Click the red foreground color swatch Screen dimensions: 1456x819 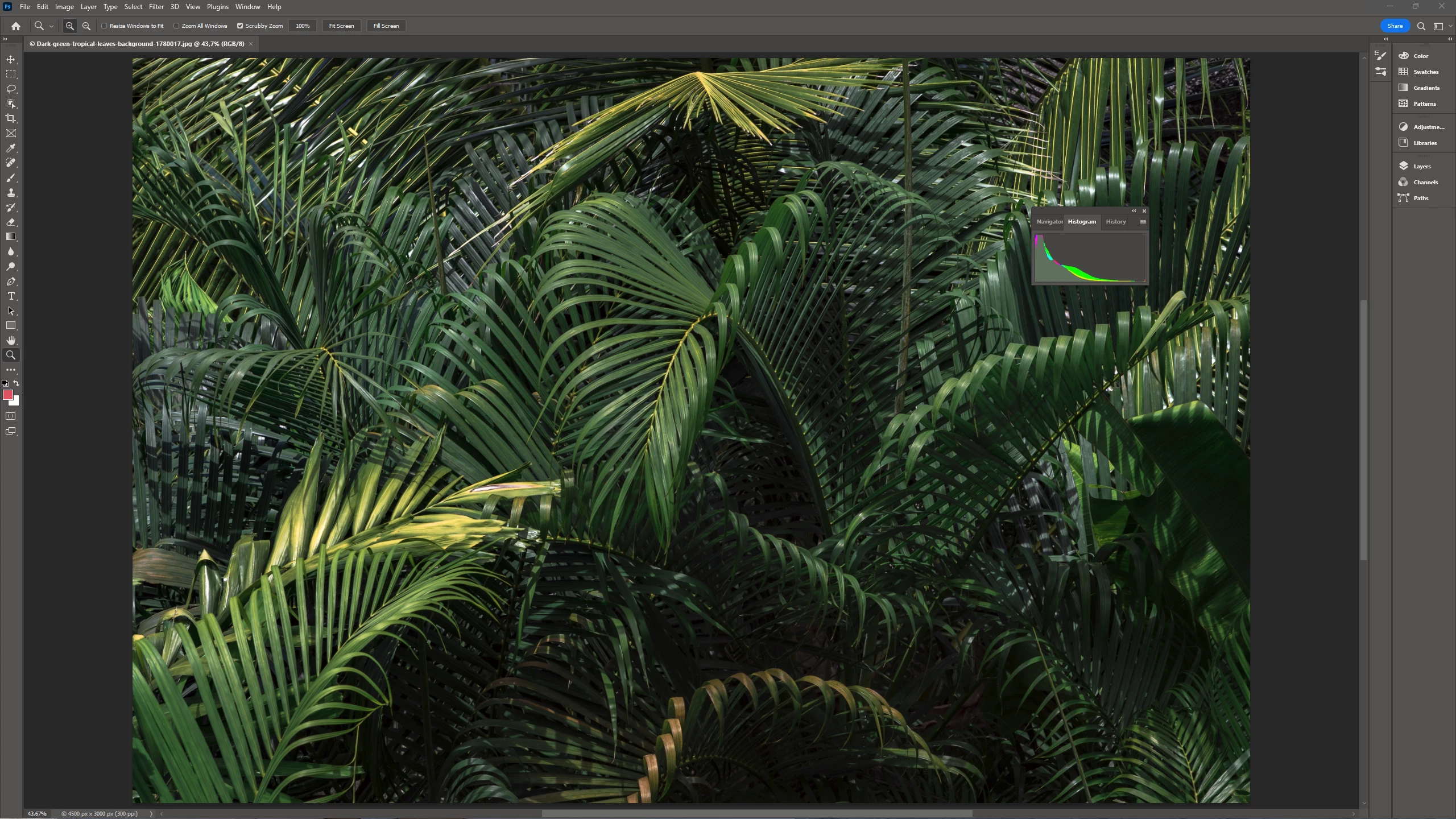click(x=7, y=395)
